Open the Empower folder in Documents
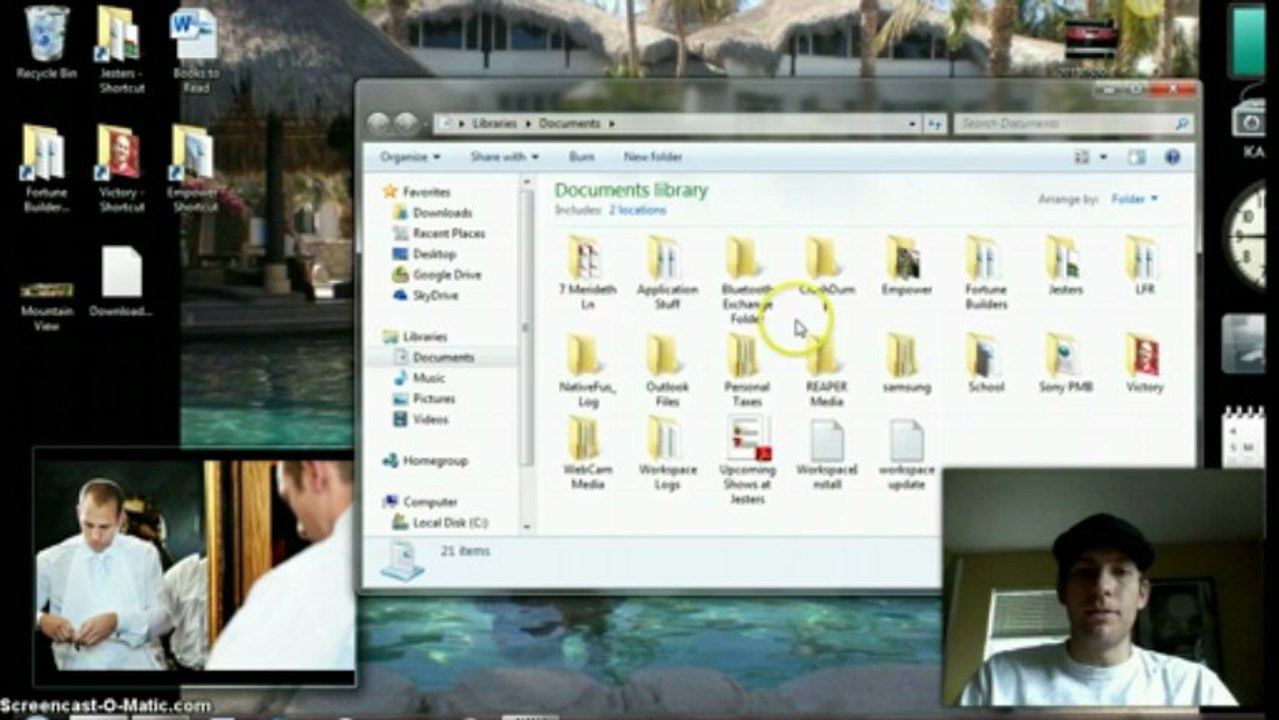The height and width of the screenshot is (720, 1279). [906, 266]
